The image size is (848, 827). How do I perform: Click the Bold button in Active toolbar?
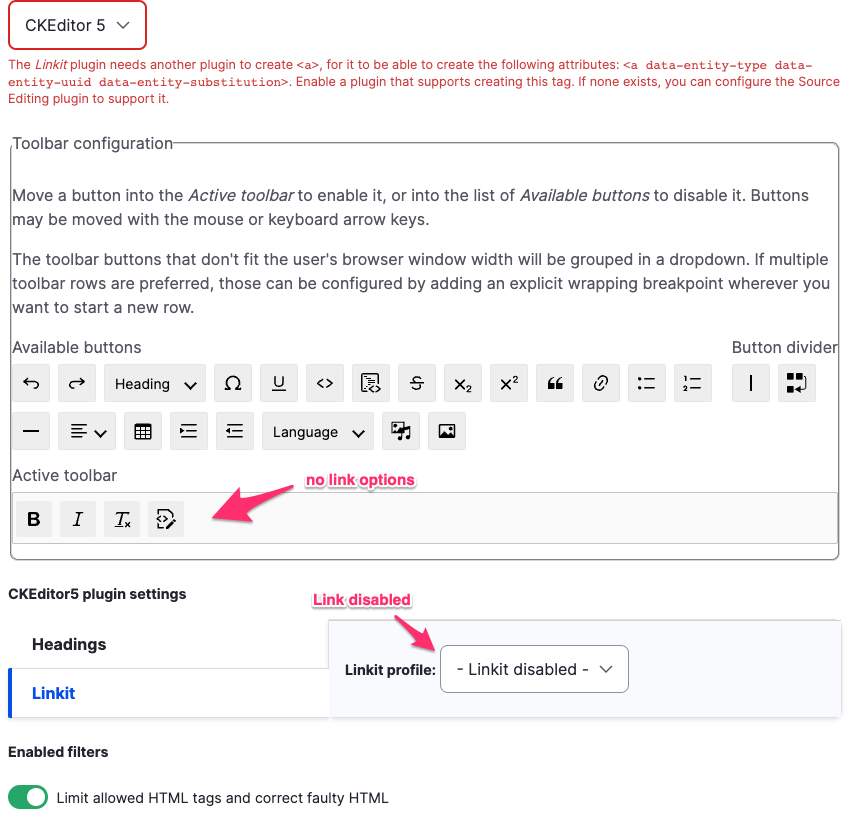34,519
